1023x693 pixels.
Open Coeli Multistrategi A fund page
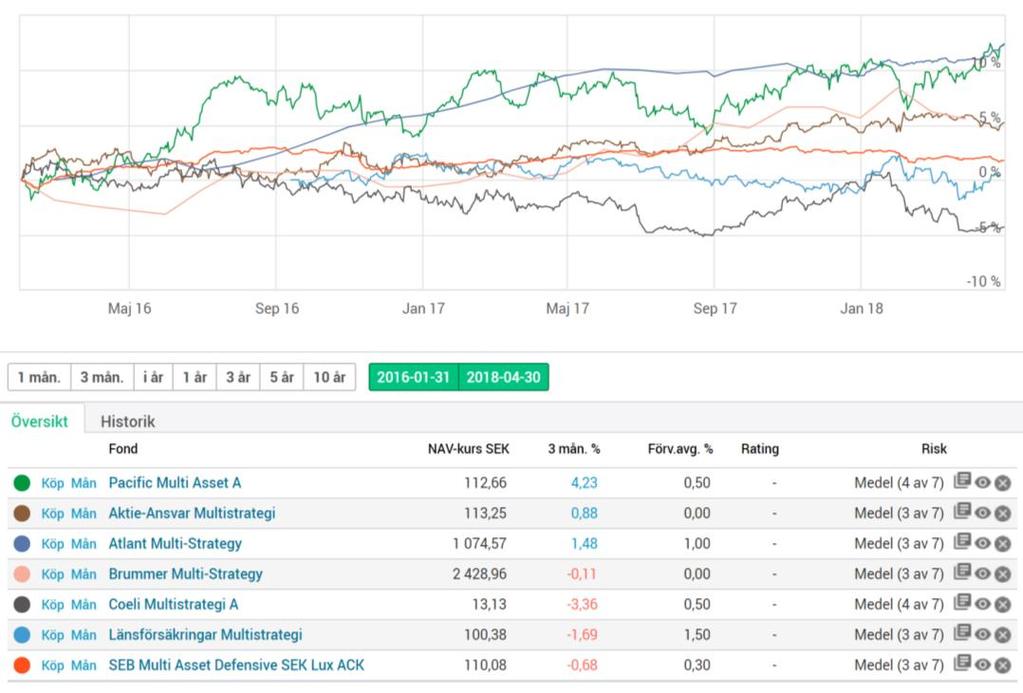[173, 604]
